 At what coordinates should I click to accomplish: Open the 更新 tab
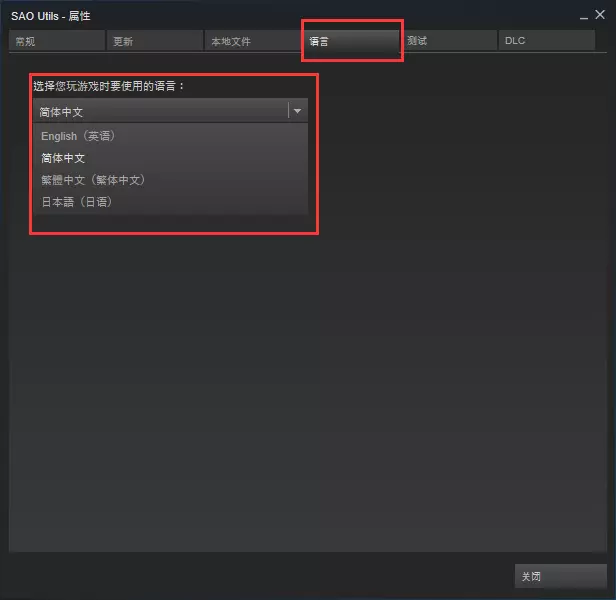pyautogui.click(x=155, y=40)
